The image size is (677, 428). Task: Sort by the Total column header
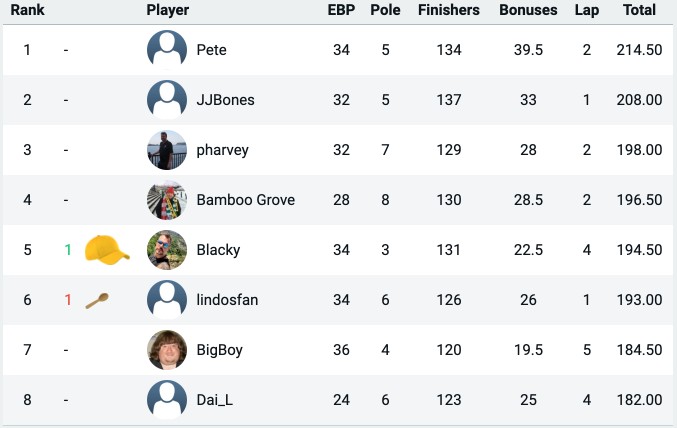[639, 10]
